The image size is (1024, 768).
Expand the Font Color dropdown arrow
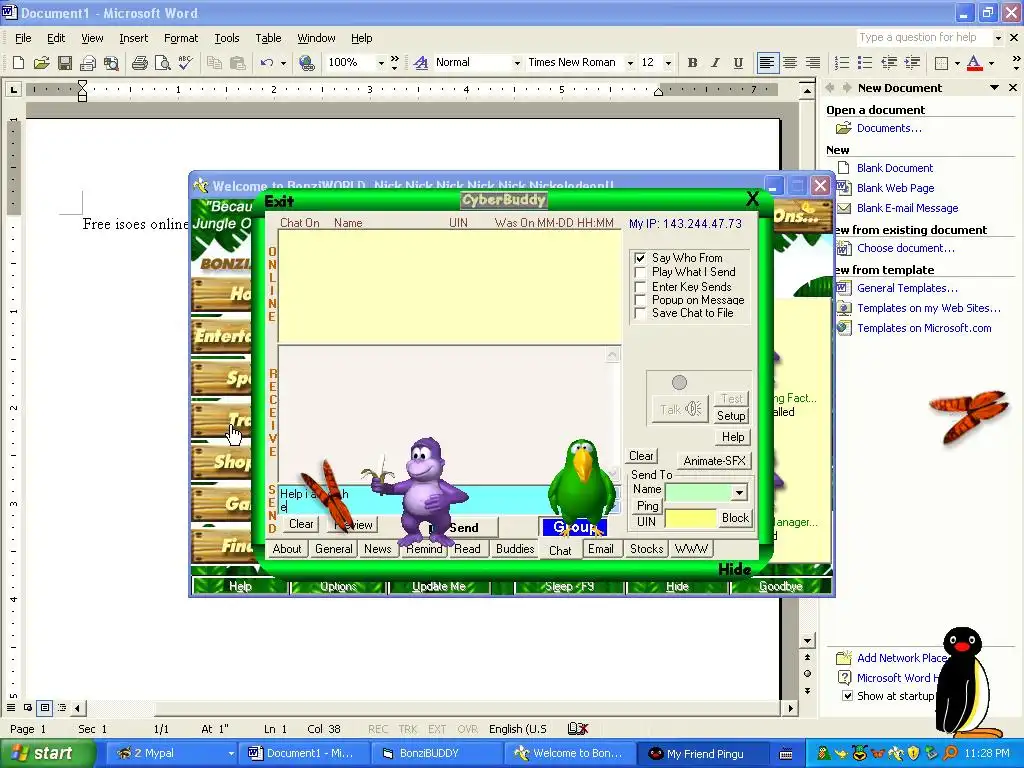[x=991, y=63]
